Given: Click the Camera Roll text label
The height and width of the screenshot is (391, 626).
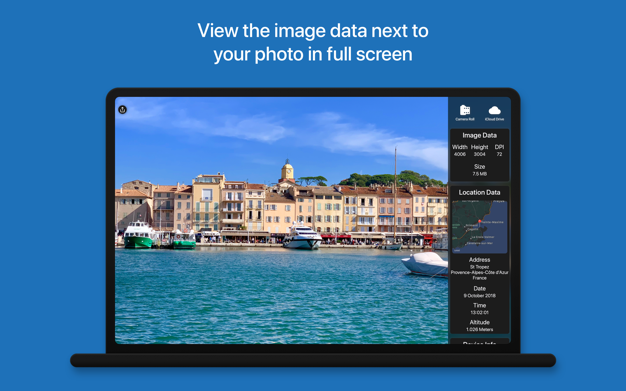Looking at the screenshot, I should click(465, 119).
